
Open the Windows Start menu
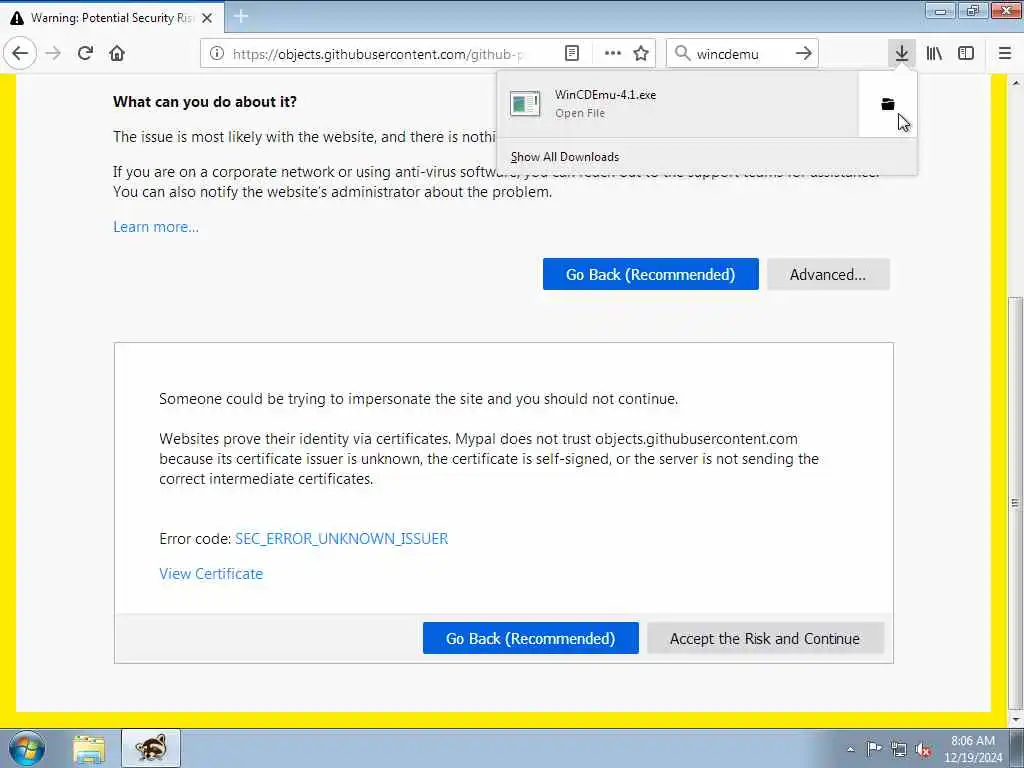tap(27, 748)
